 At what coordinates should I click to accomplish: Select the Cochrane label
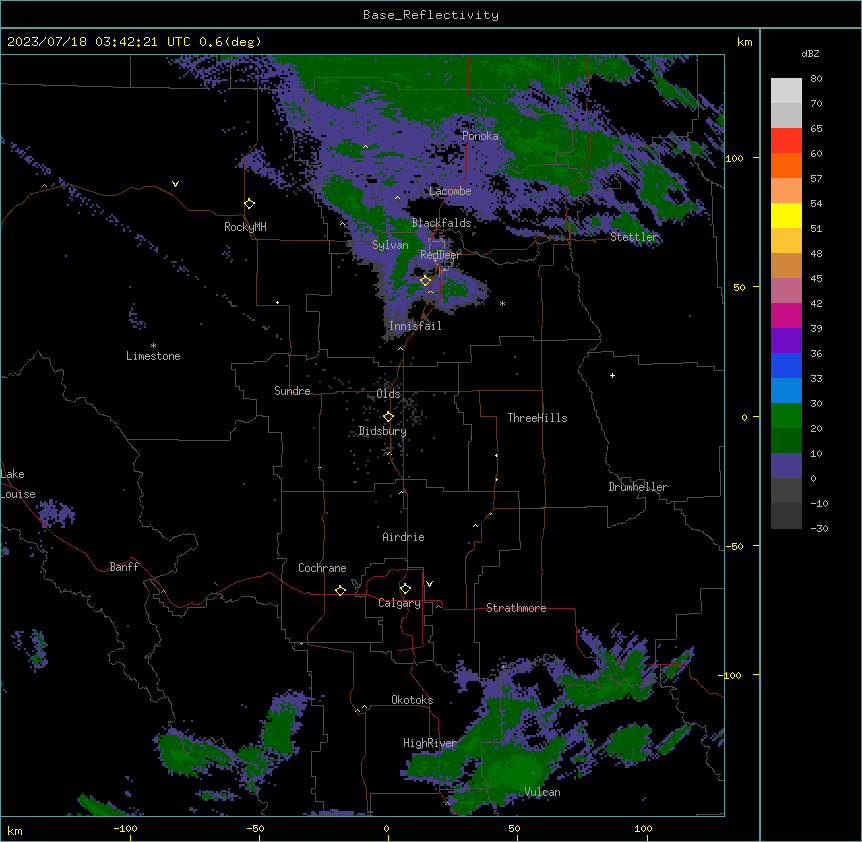point(322,568)
